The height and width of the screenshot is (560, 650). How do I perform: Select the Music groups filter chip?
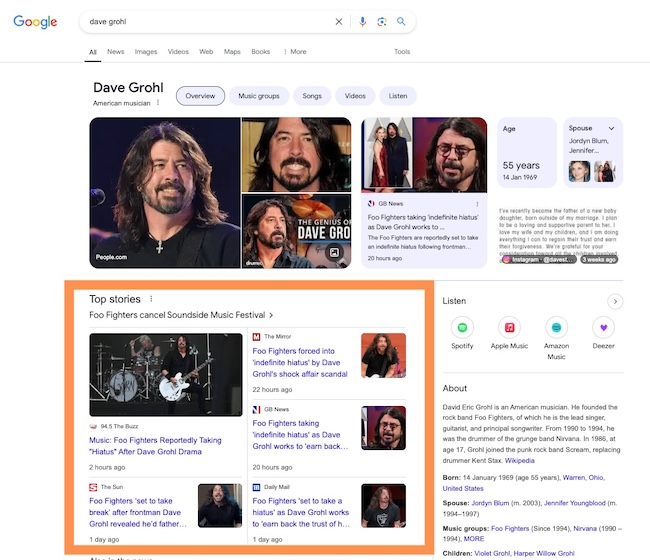click(258, 96)
